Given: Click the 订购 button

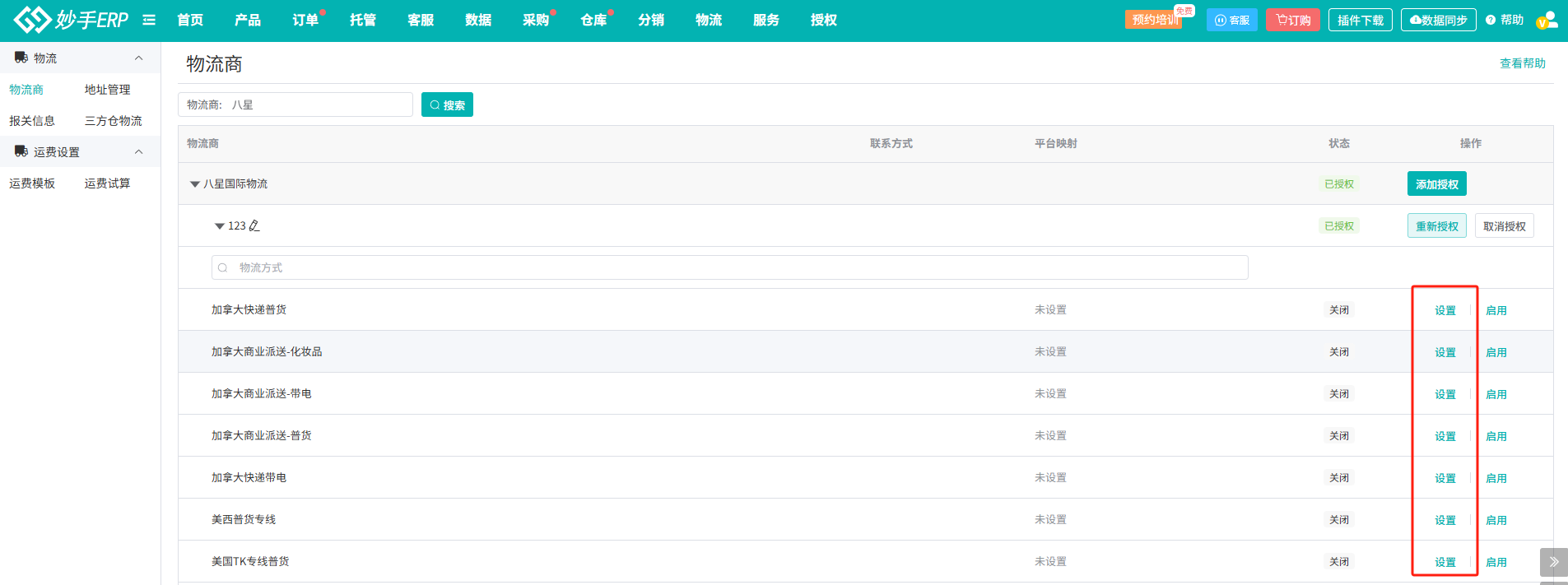Looking at the screenshot, I should tap(1293, 20).
